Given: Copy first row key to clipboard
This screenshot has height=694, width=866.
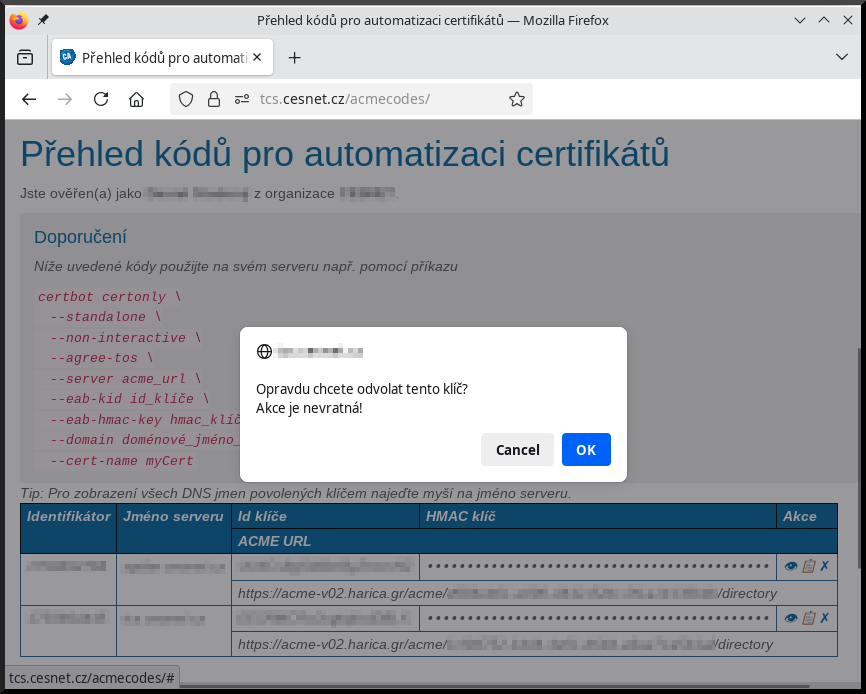Looking at the screenshot, I should click(x=808, y=566).
